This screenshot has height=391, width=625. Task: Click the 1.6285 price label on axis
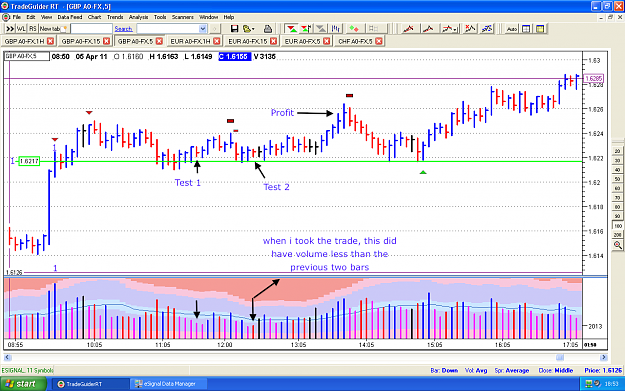tap(594, 79)
